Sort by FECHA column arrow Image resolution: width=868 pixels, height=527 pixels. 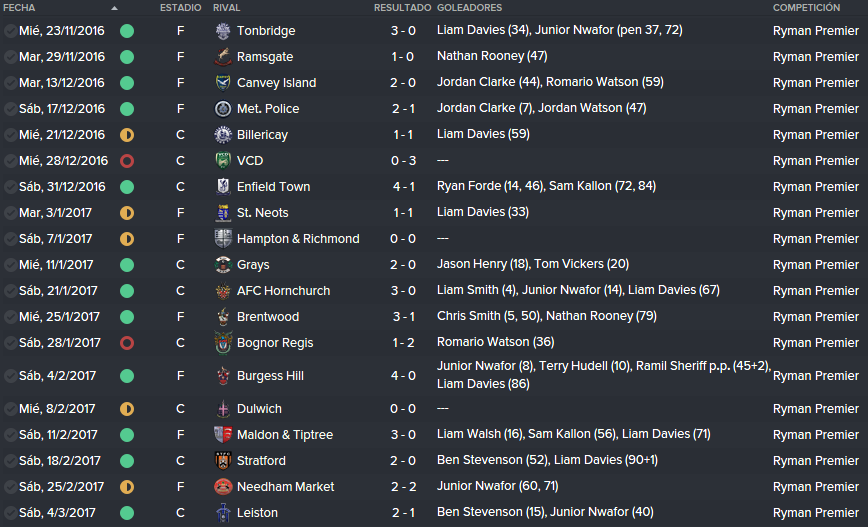tap(114, 8)
